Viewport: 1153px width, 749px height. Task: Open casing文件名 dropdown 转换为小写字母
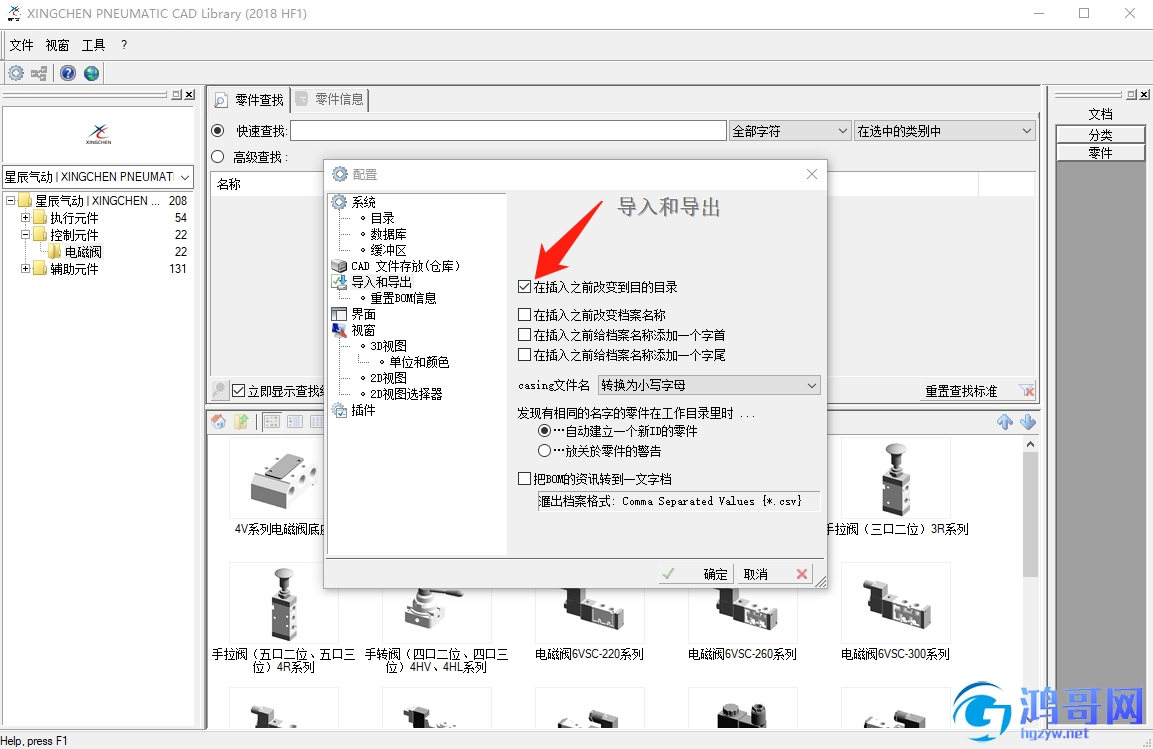pos(709,385)
